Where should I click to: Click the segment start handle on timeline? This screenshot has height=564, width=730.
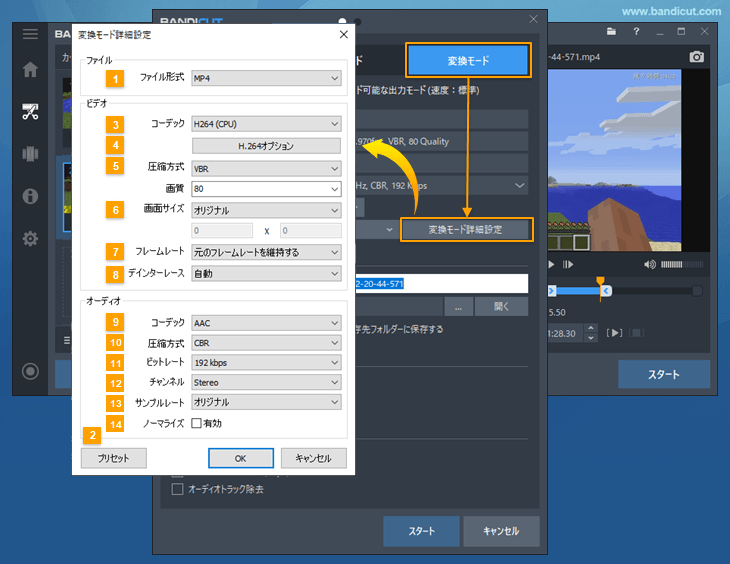click(552, 291)
